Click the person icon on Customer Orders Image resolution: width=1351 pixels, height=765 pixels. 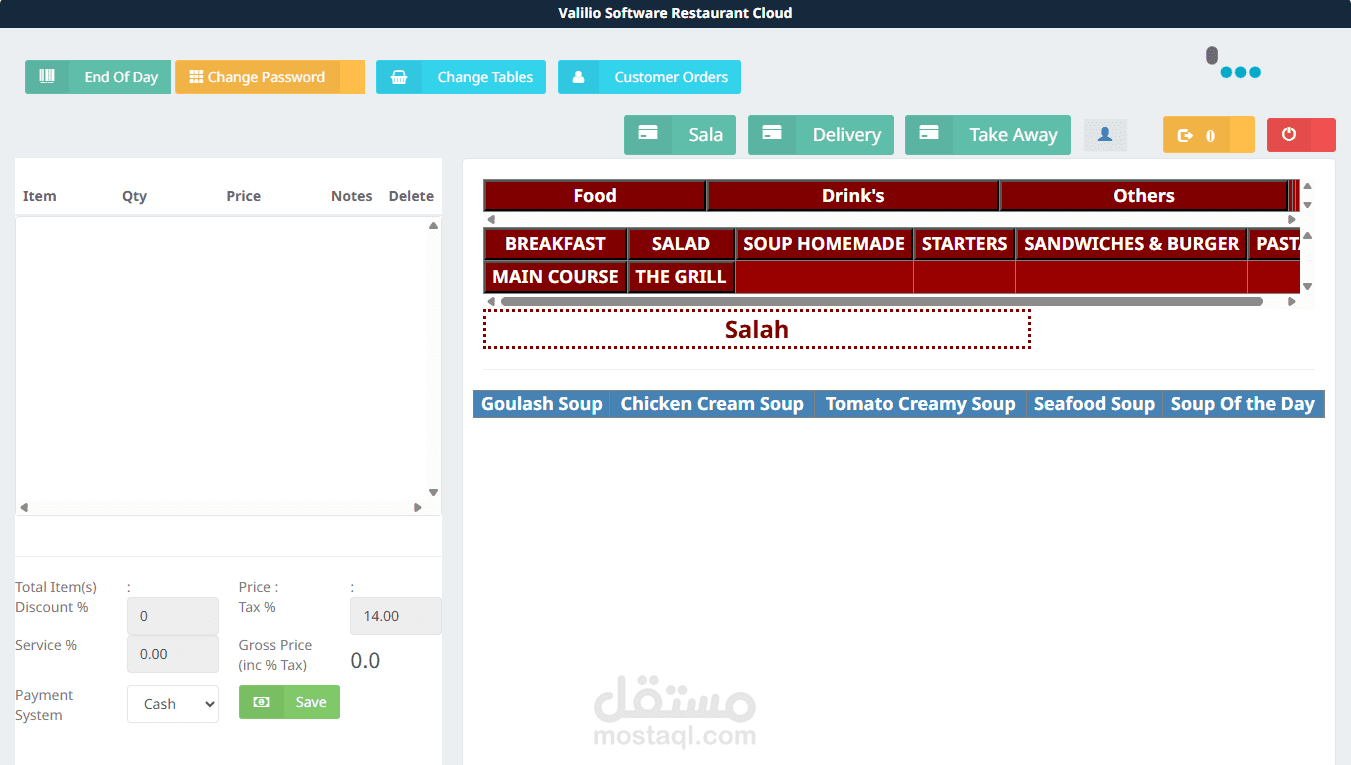[x=578, y=76]
